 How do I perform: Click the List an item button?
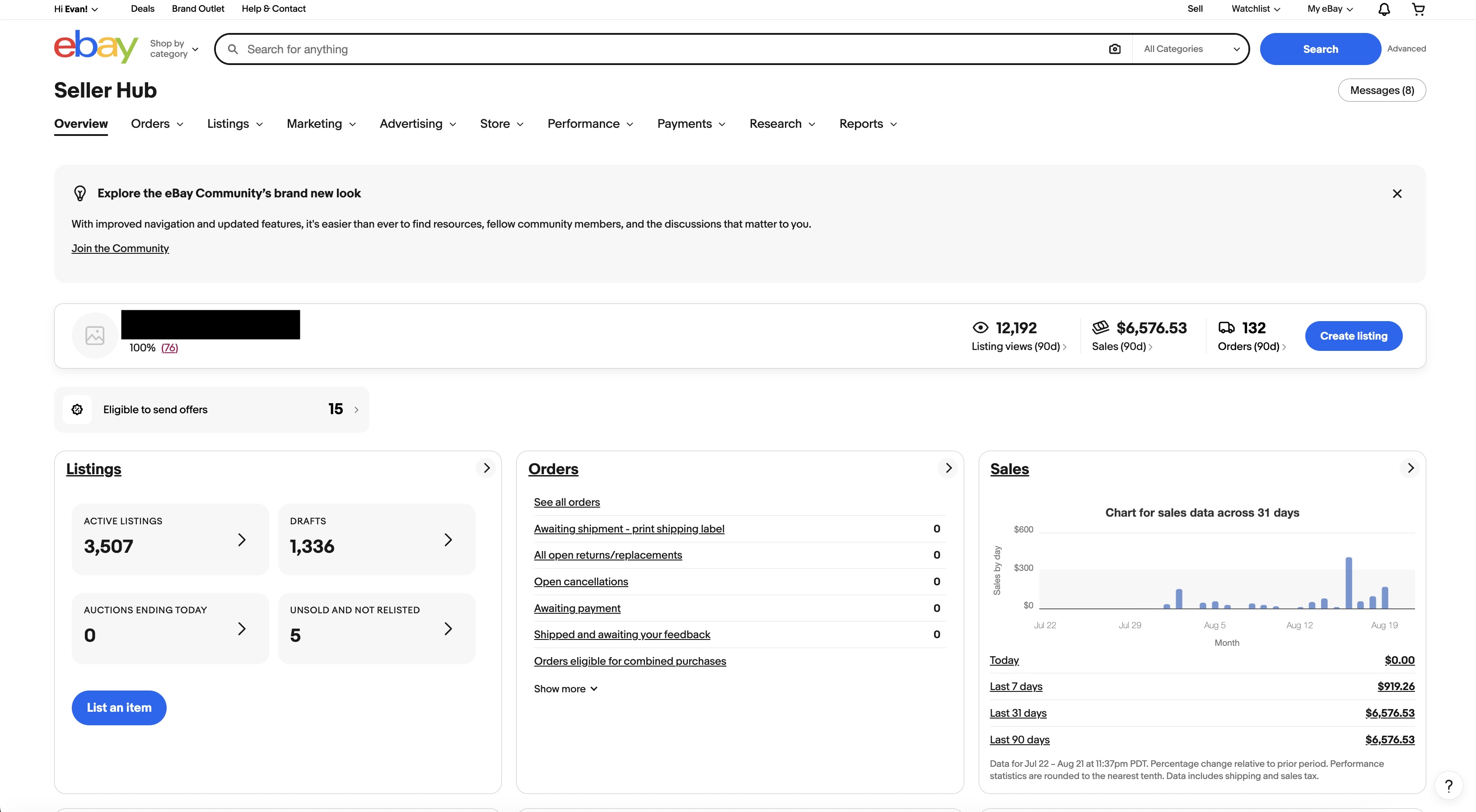pyautogui.click(x=119, y=708)
